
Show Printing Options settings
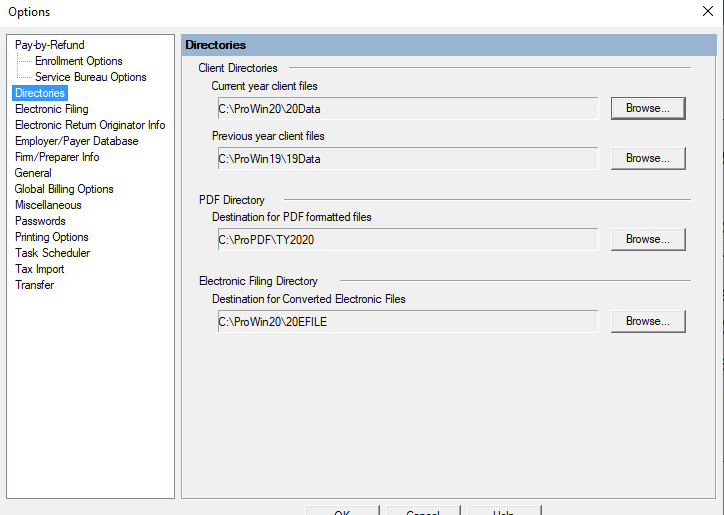(51, 237)
